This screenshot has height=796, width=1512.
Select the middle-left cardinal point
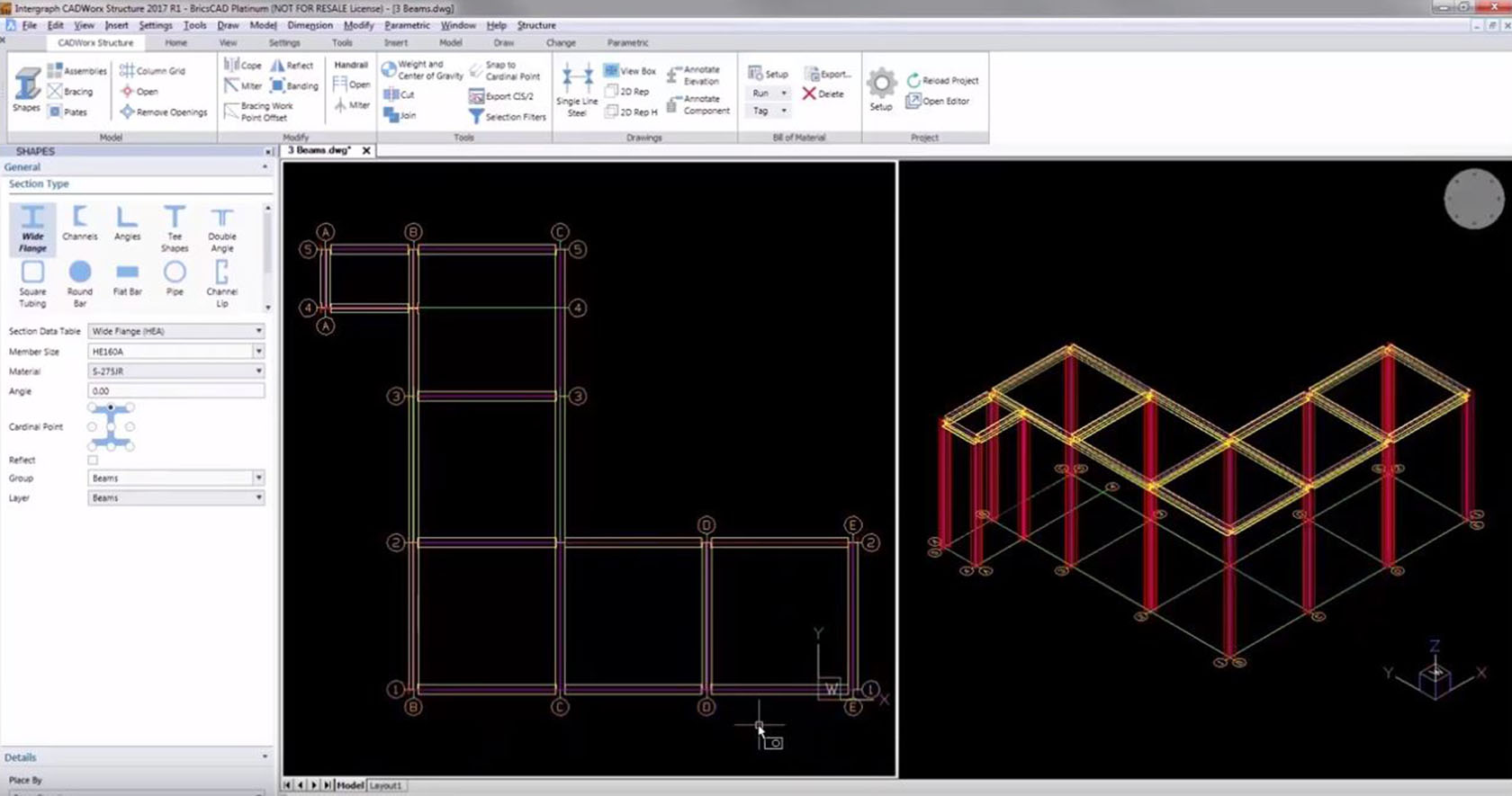click(x=92, y=426)
